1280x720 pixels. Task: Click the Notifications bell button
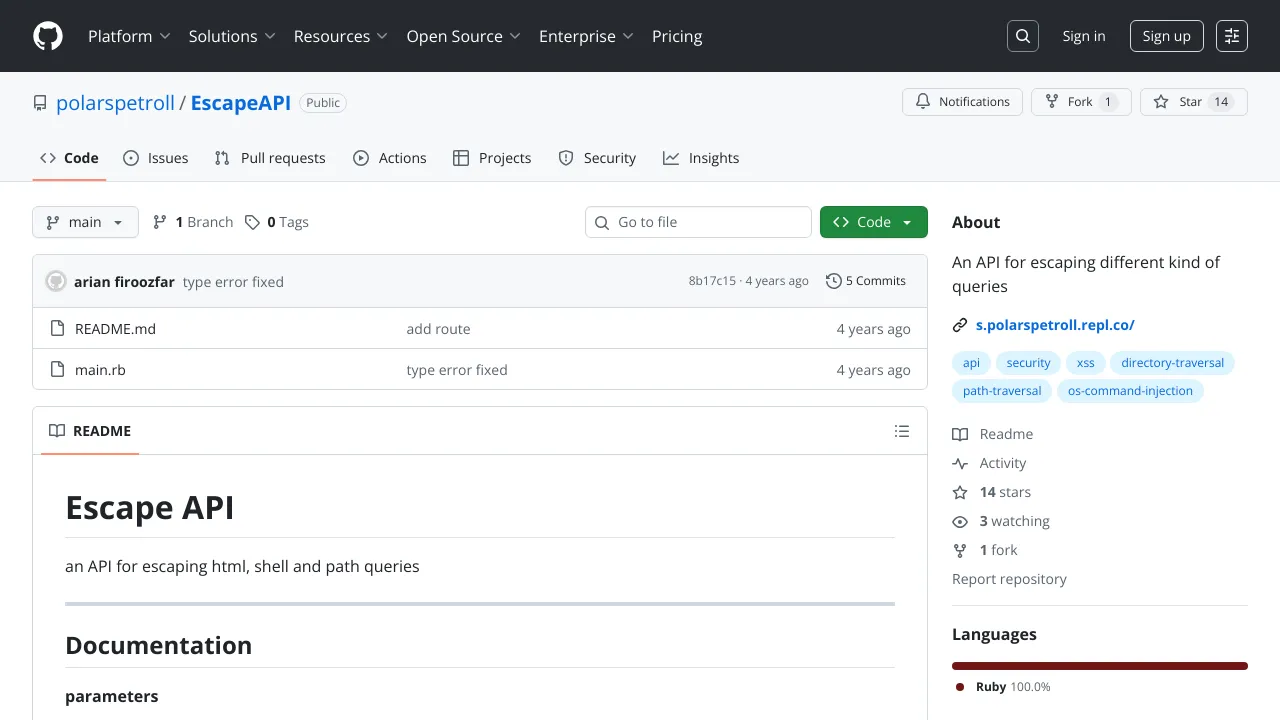point(963,102)
